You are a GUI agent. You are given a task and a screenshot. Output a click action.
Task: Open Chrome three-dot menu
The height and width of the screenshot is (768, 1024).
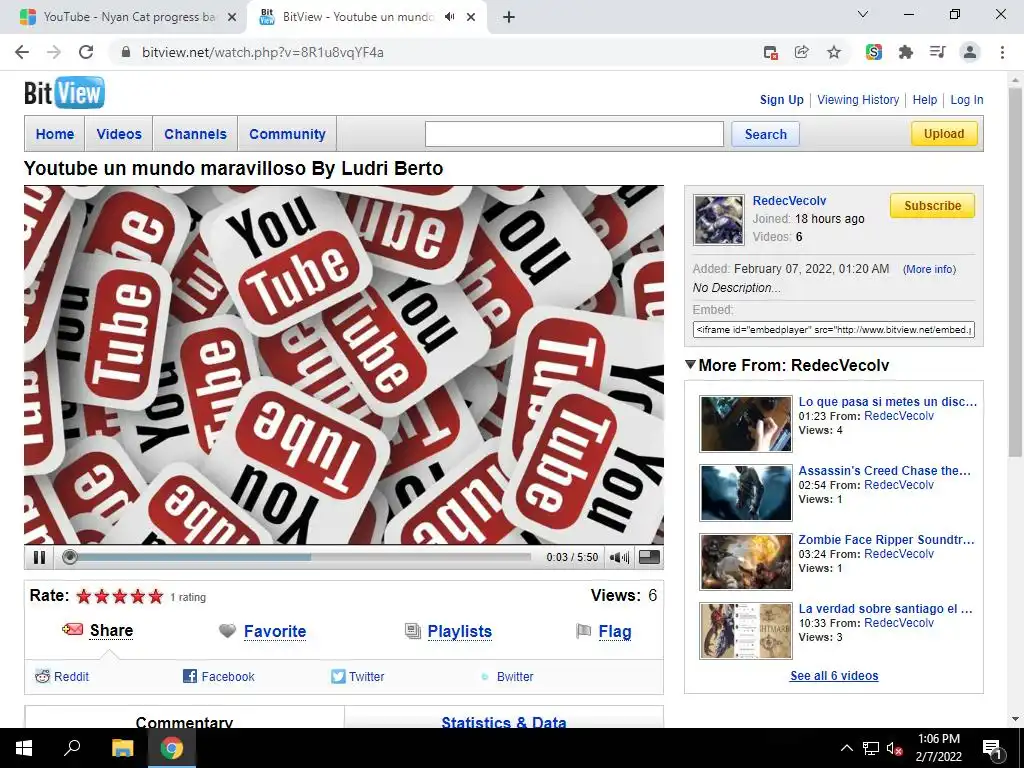point(1002,52)
